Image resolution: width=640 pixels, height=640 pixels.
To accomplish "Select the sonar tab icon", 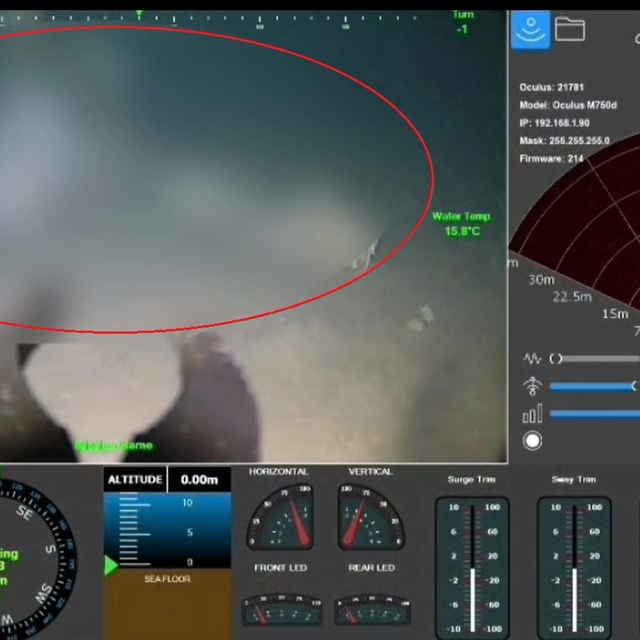I will (531, 30).
